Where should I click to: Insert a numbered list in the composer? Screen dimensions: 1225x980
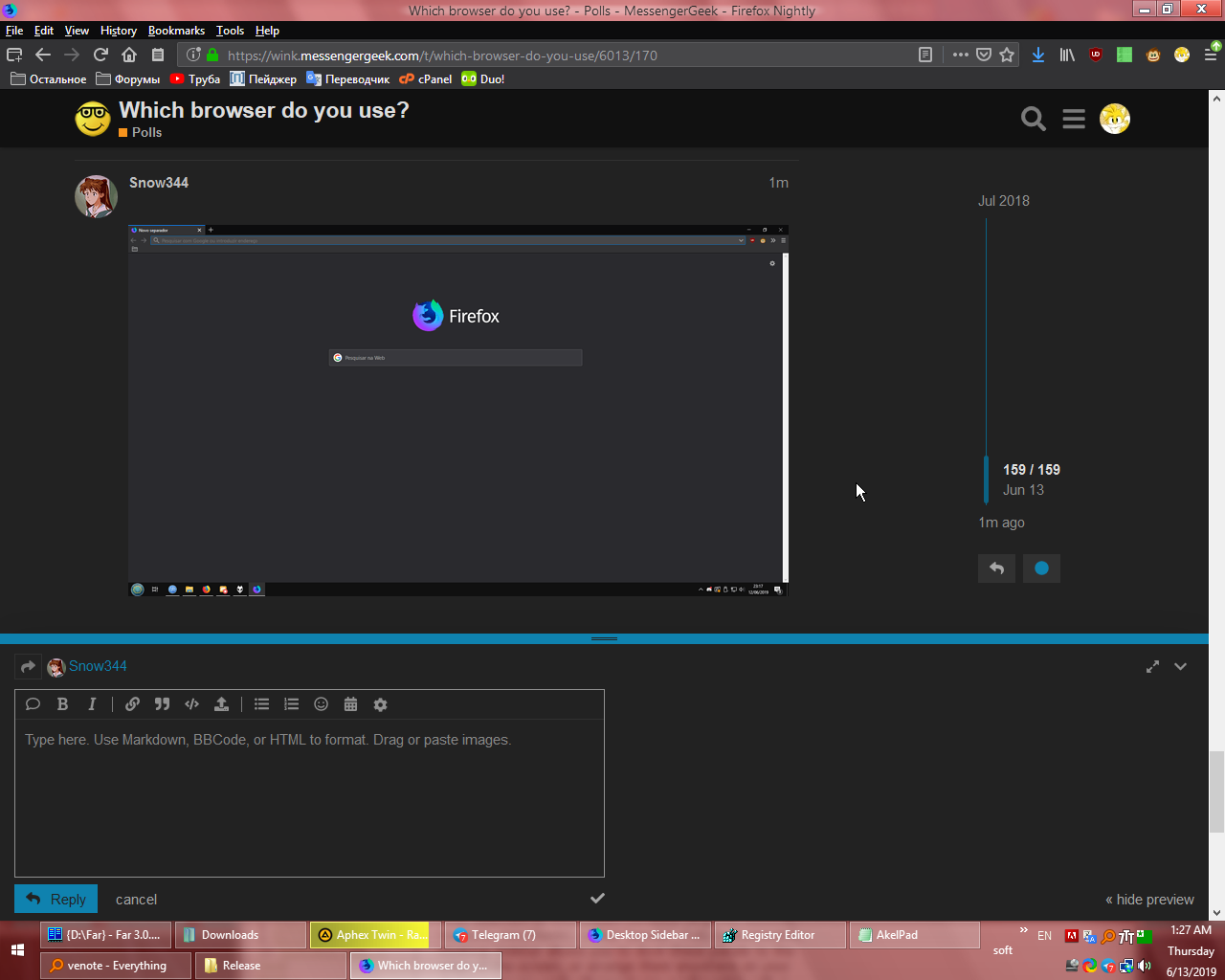(291, 704)
